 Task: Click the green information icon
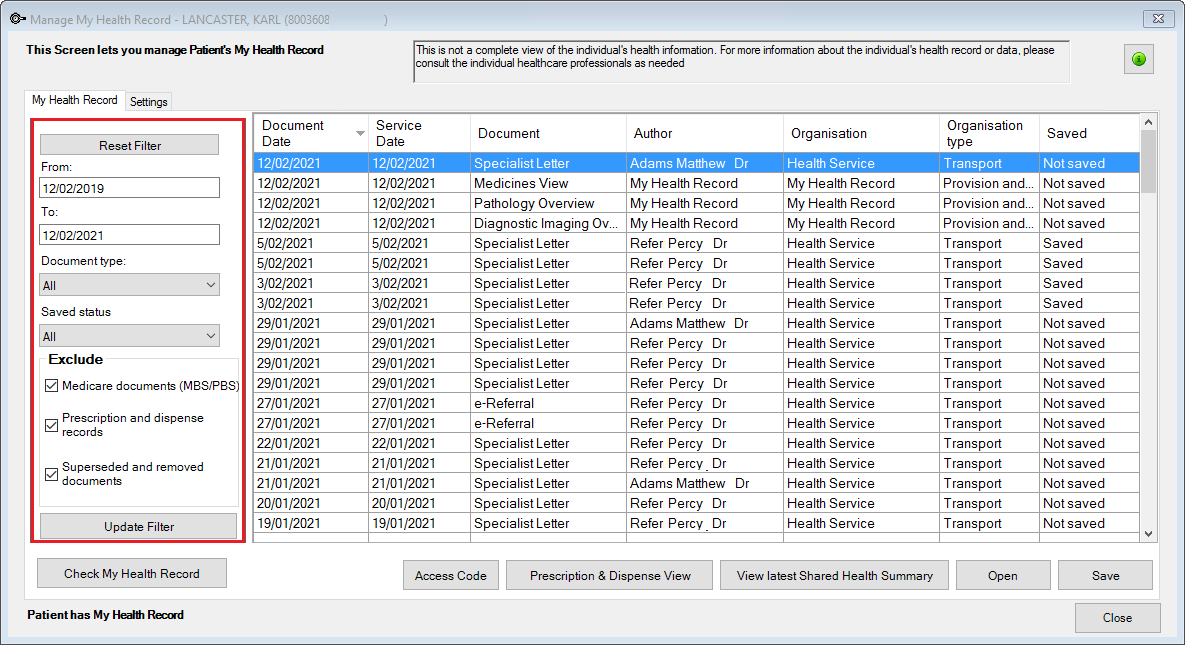[x=1139, y=59]
